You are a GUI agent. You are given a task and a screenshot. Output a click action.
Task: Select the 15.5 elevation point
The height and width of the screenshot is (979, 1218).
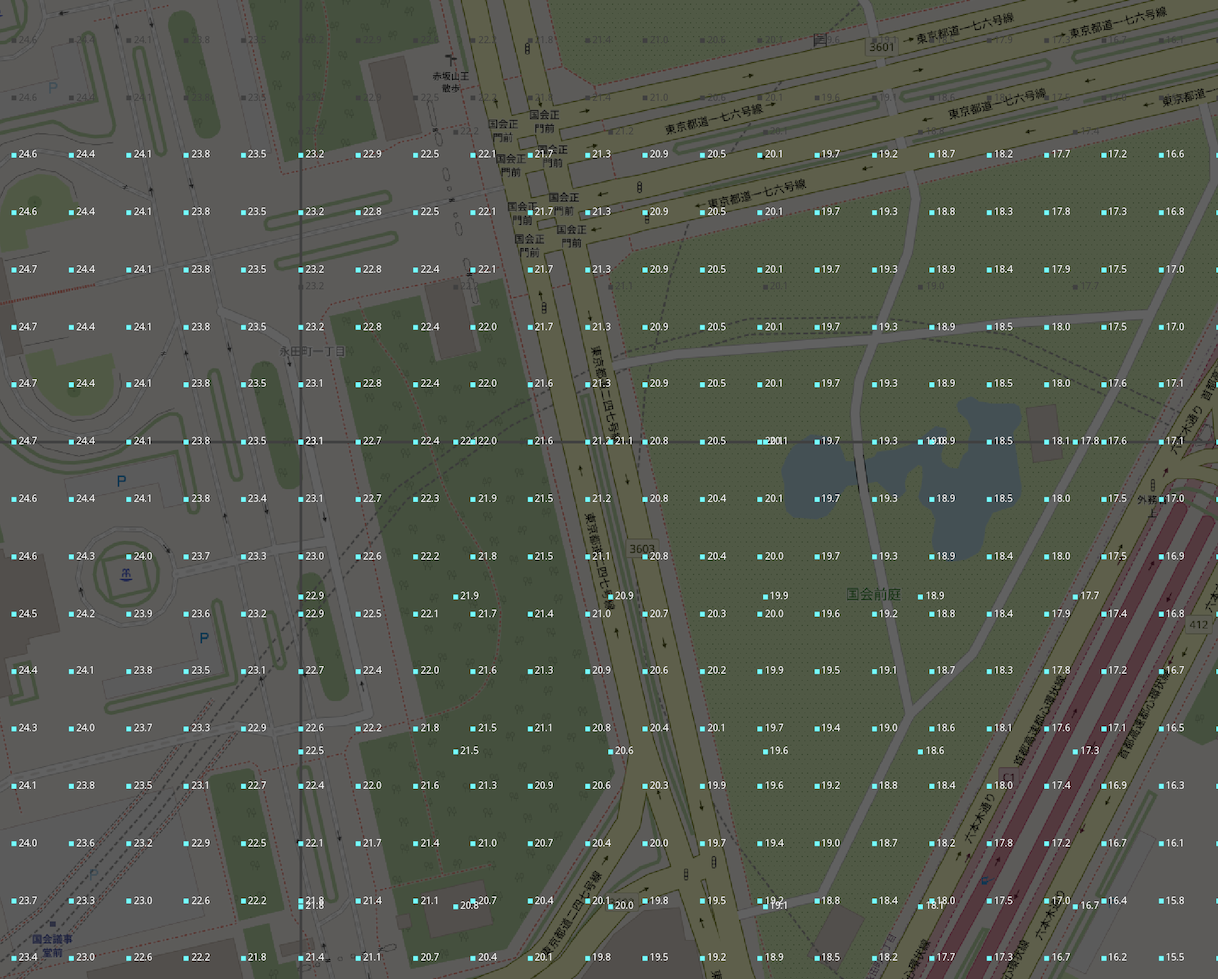coord(1161,958)
